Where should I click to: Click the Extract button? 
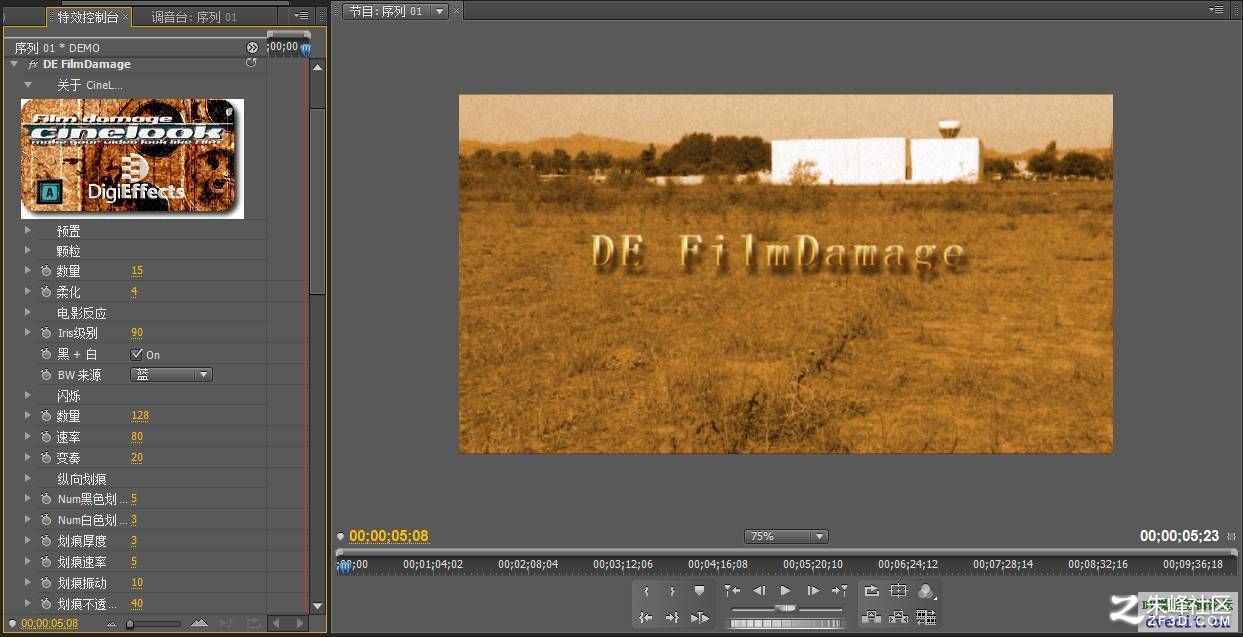(x=899, y=618)
